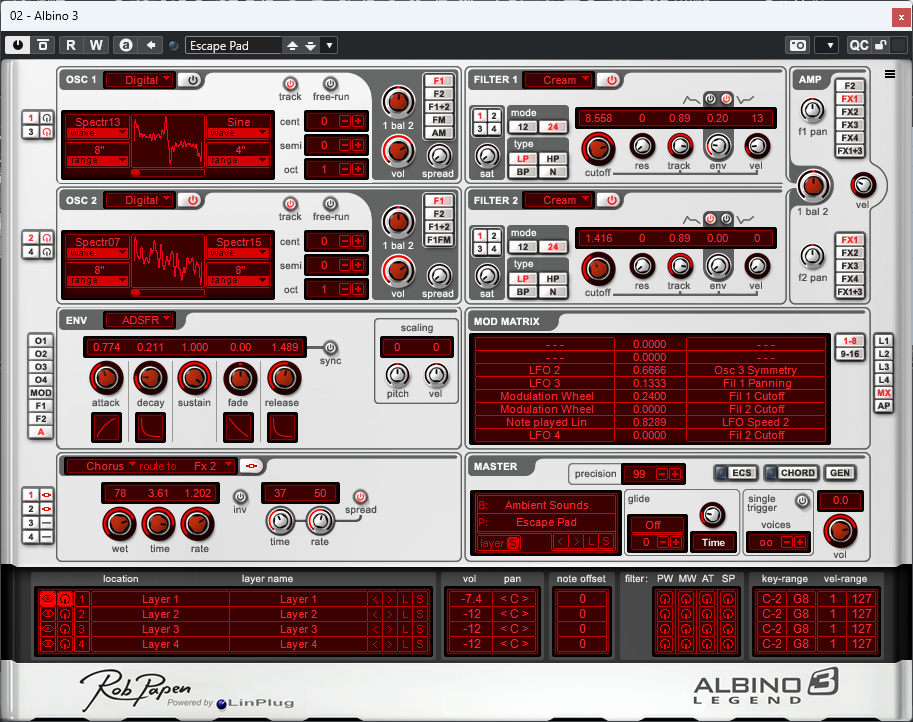Switch mod matrix to slots 9-16
This screenshot has height=722, width=913.
pyautogui.click(x=850, y=353)
